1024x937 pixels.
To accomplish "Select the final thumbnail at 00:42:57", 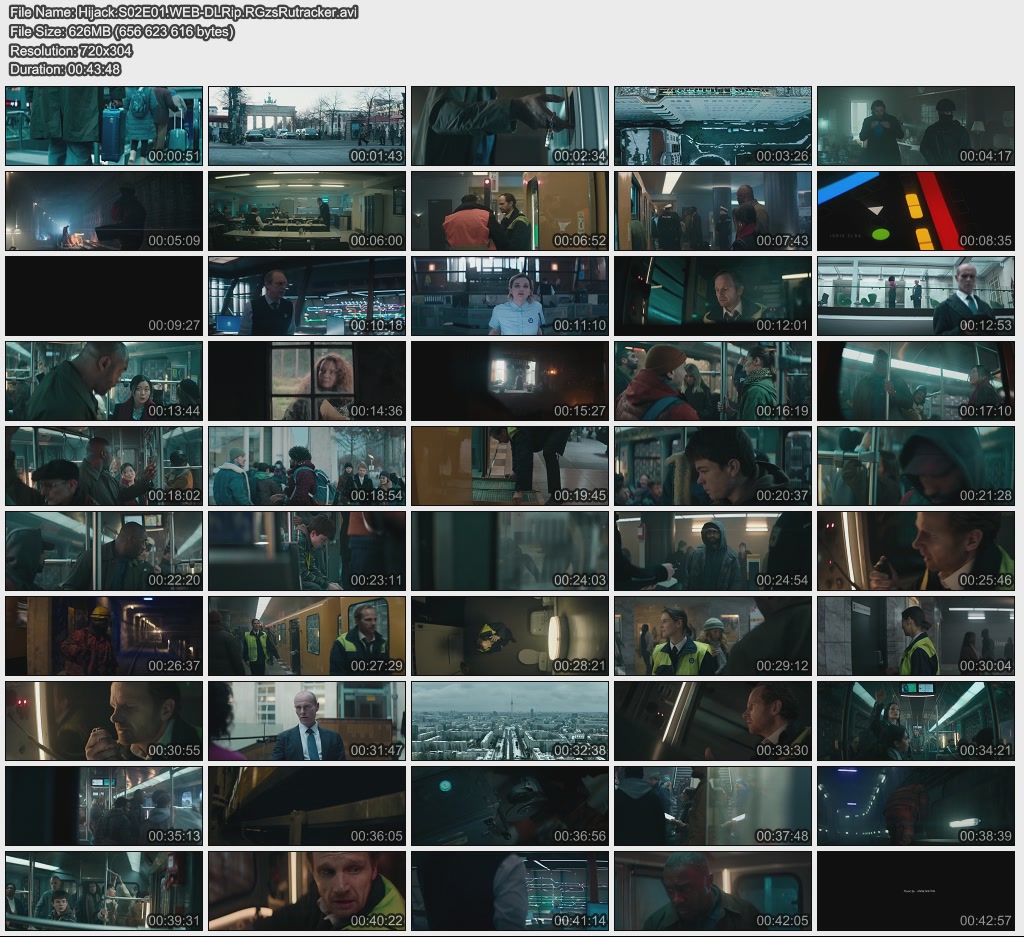I will [915, 891].
